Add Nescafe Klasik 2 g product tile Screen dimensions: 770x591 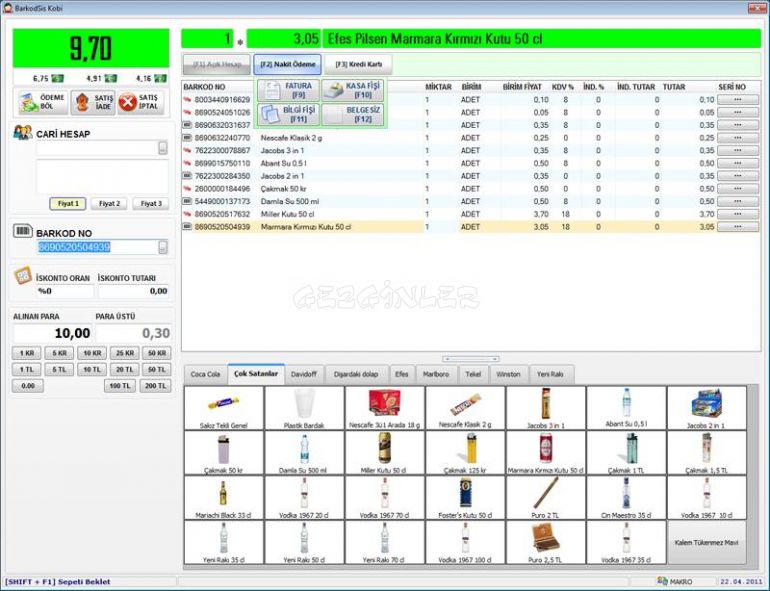[465, 408]
